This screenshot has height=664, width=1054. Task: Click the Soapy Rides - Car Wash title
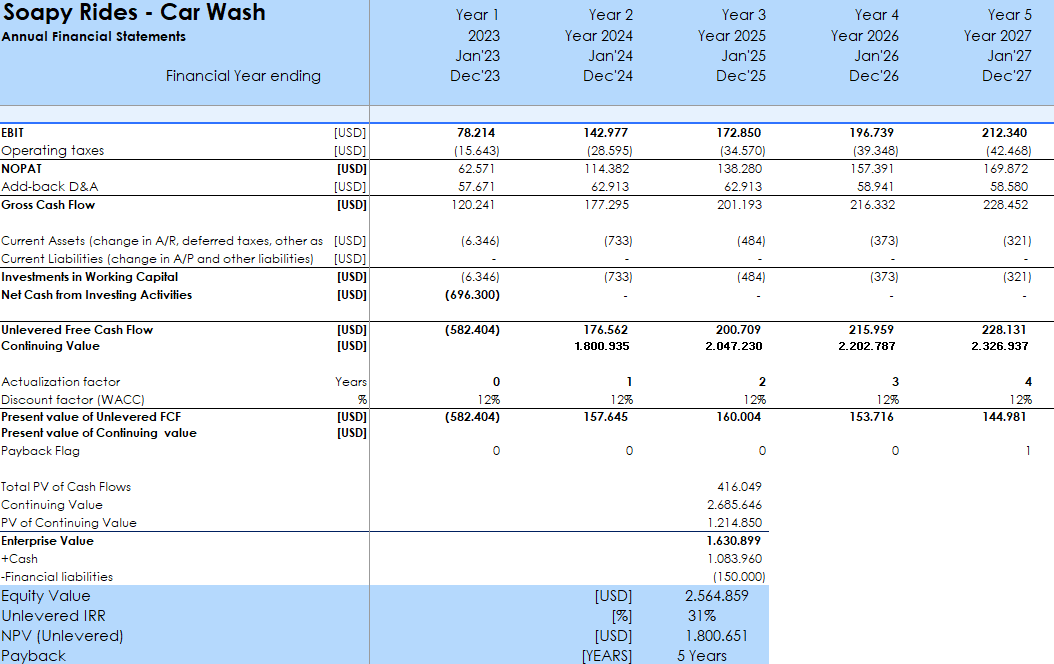[134, 13]
